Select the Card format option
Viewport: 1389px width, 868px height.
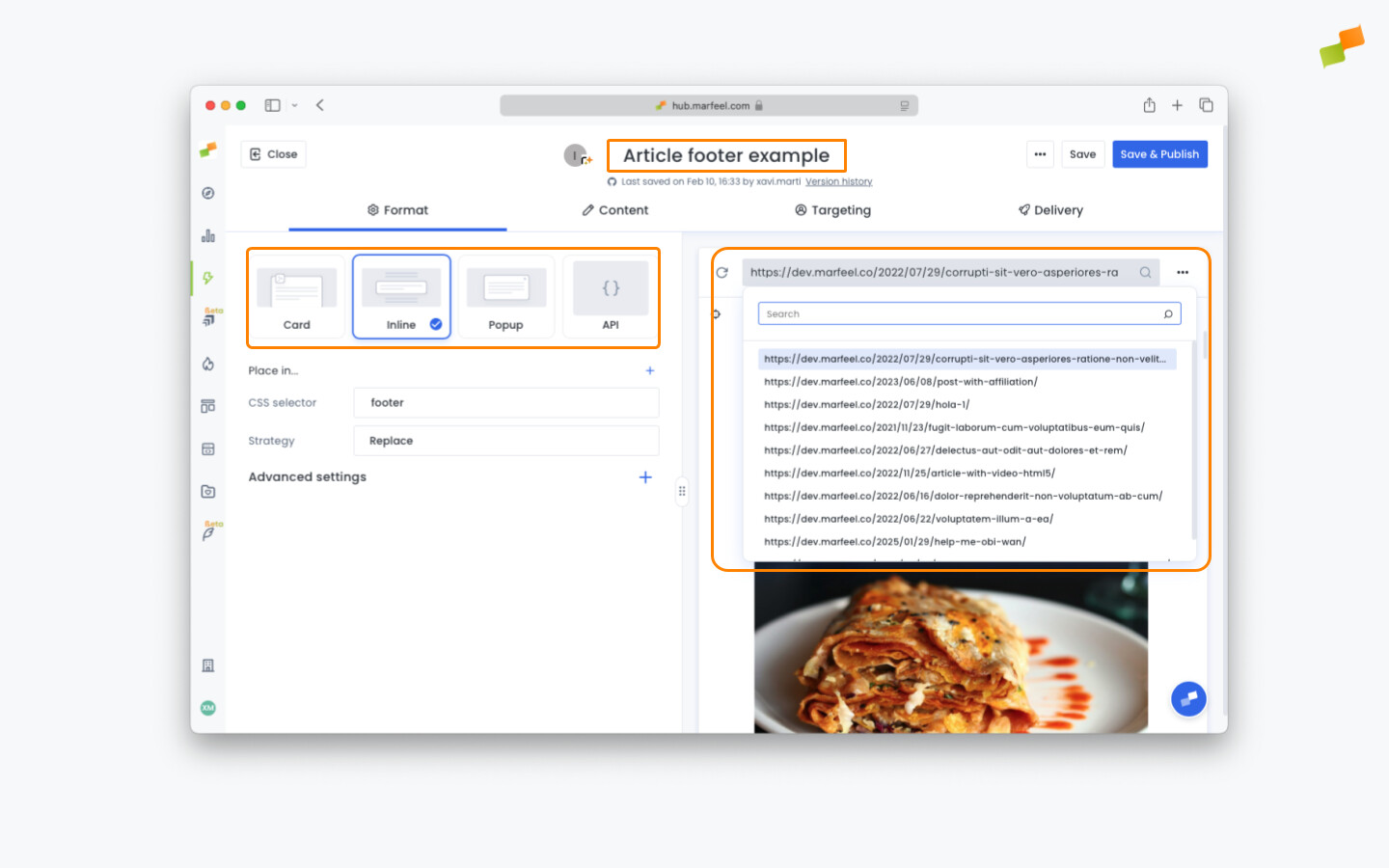tap(296, 296)
